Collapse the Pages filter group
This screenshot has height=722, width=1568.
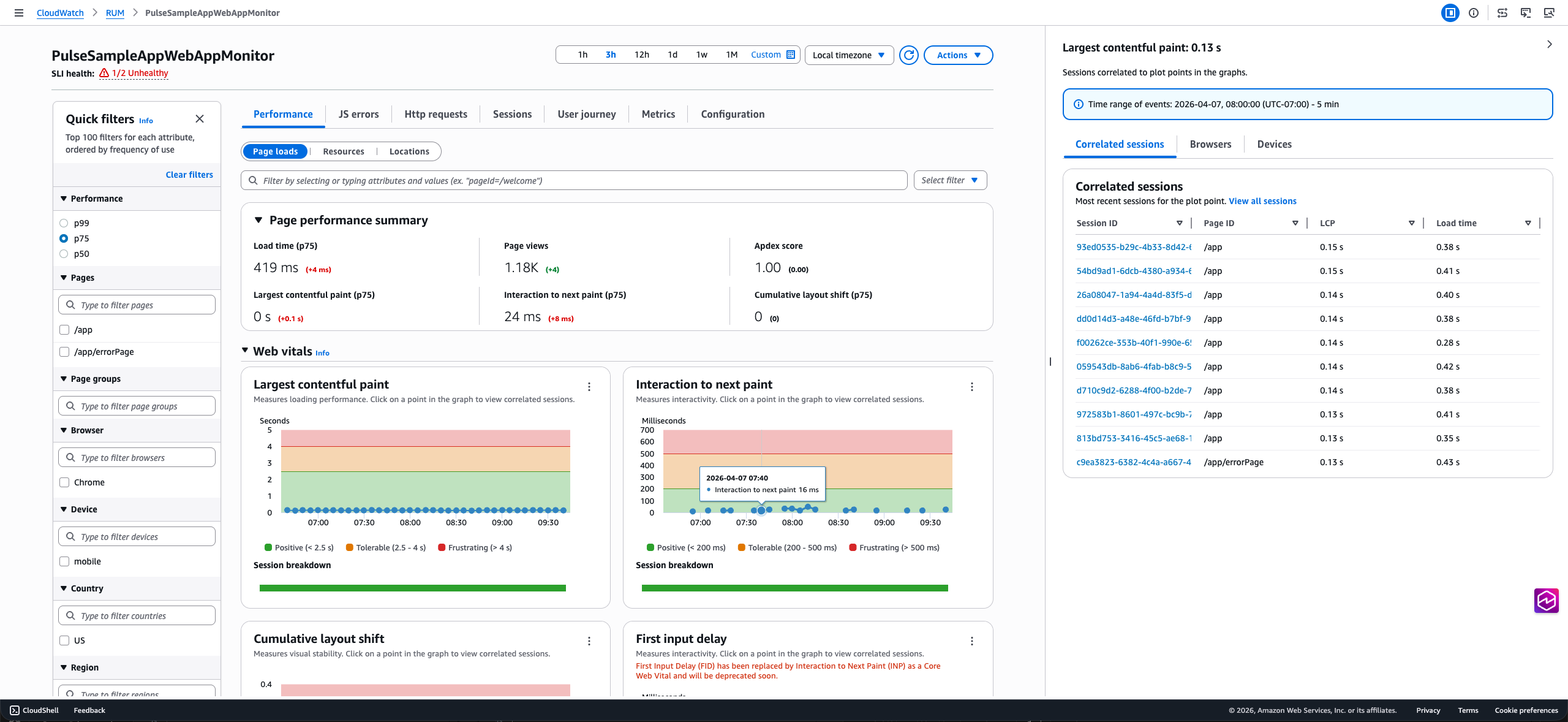point(64,278)
